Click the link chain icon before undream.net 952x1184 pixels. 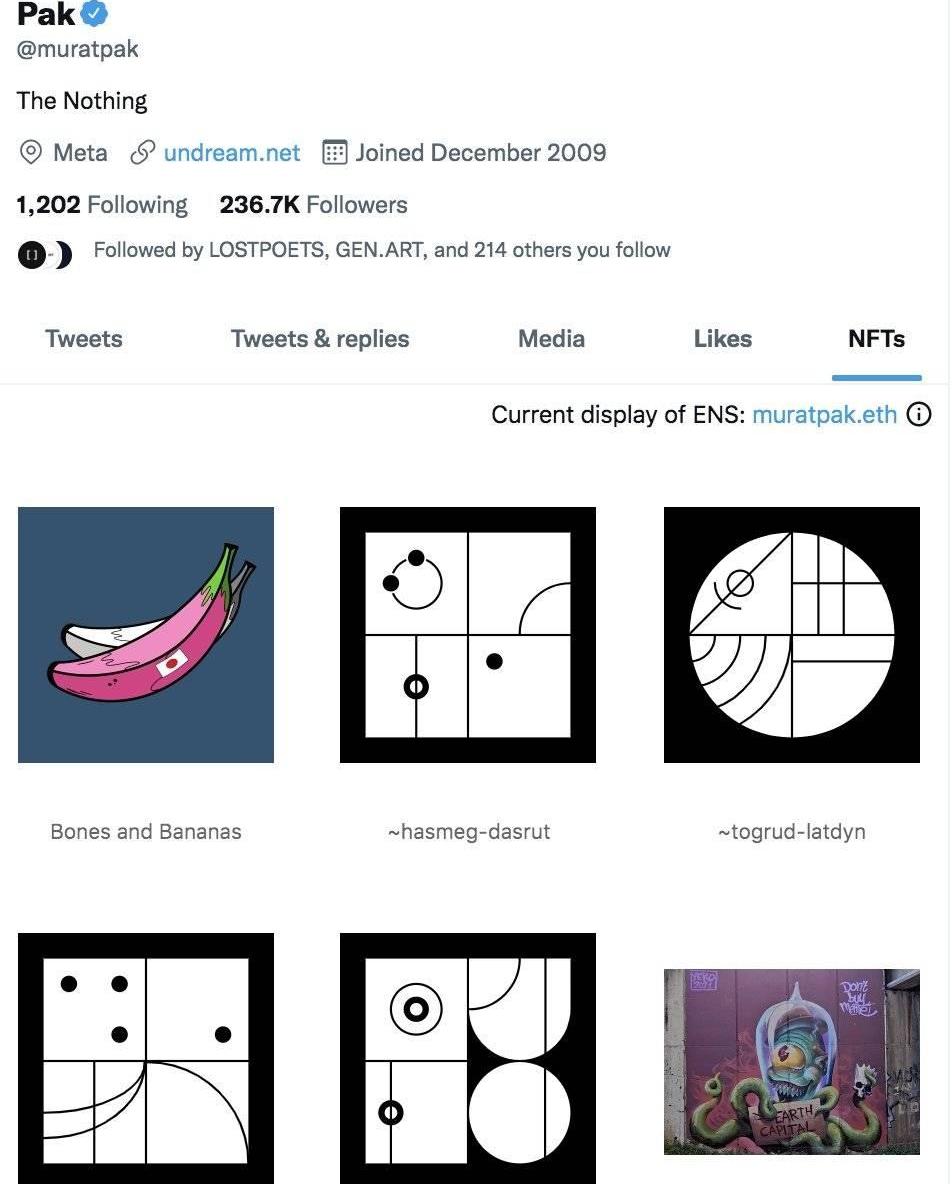[x=143, y=153]
